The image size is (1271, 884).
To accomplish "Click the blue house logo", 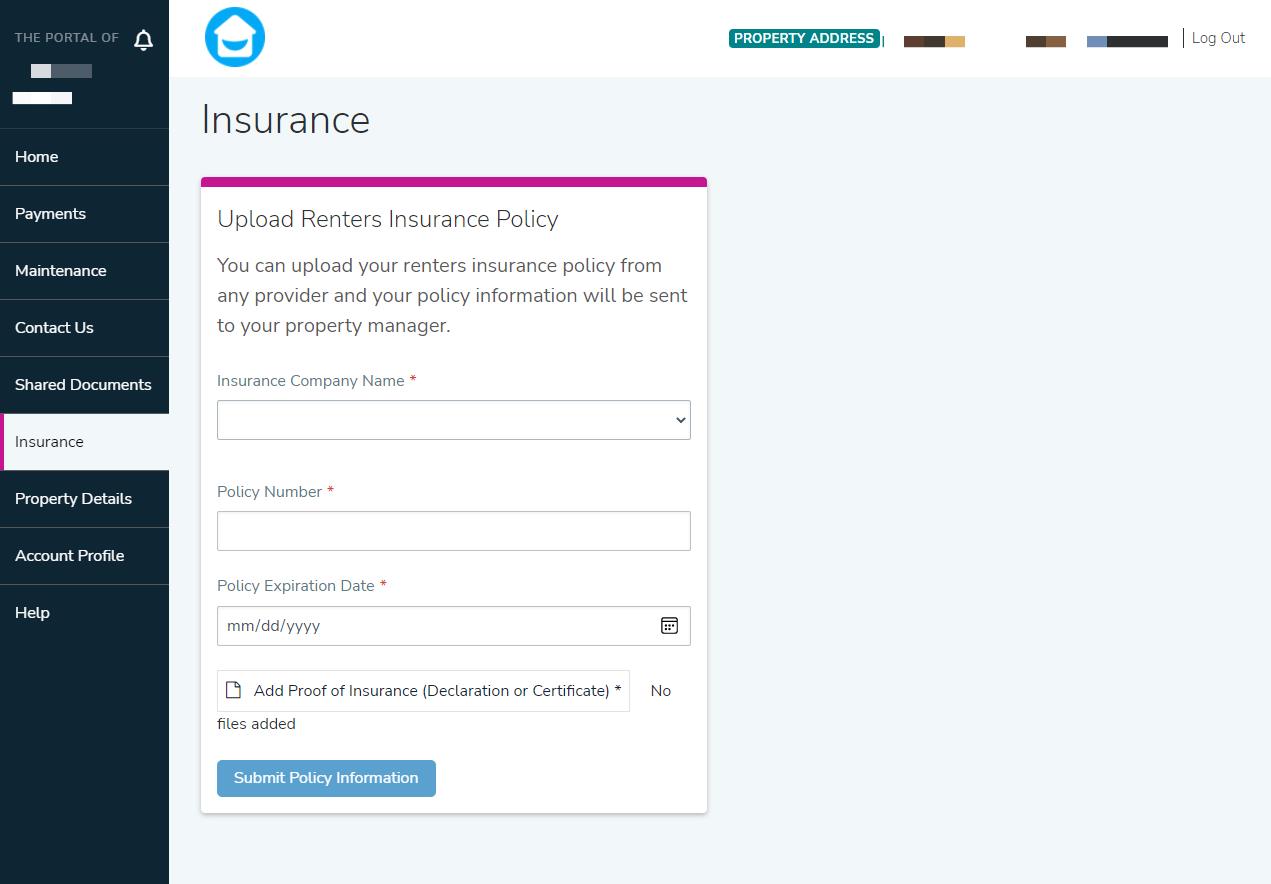I will pos(235,37).
